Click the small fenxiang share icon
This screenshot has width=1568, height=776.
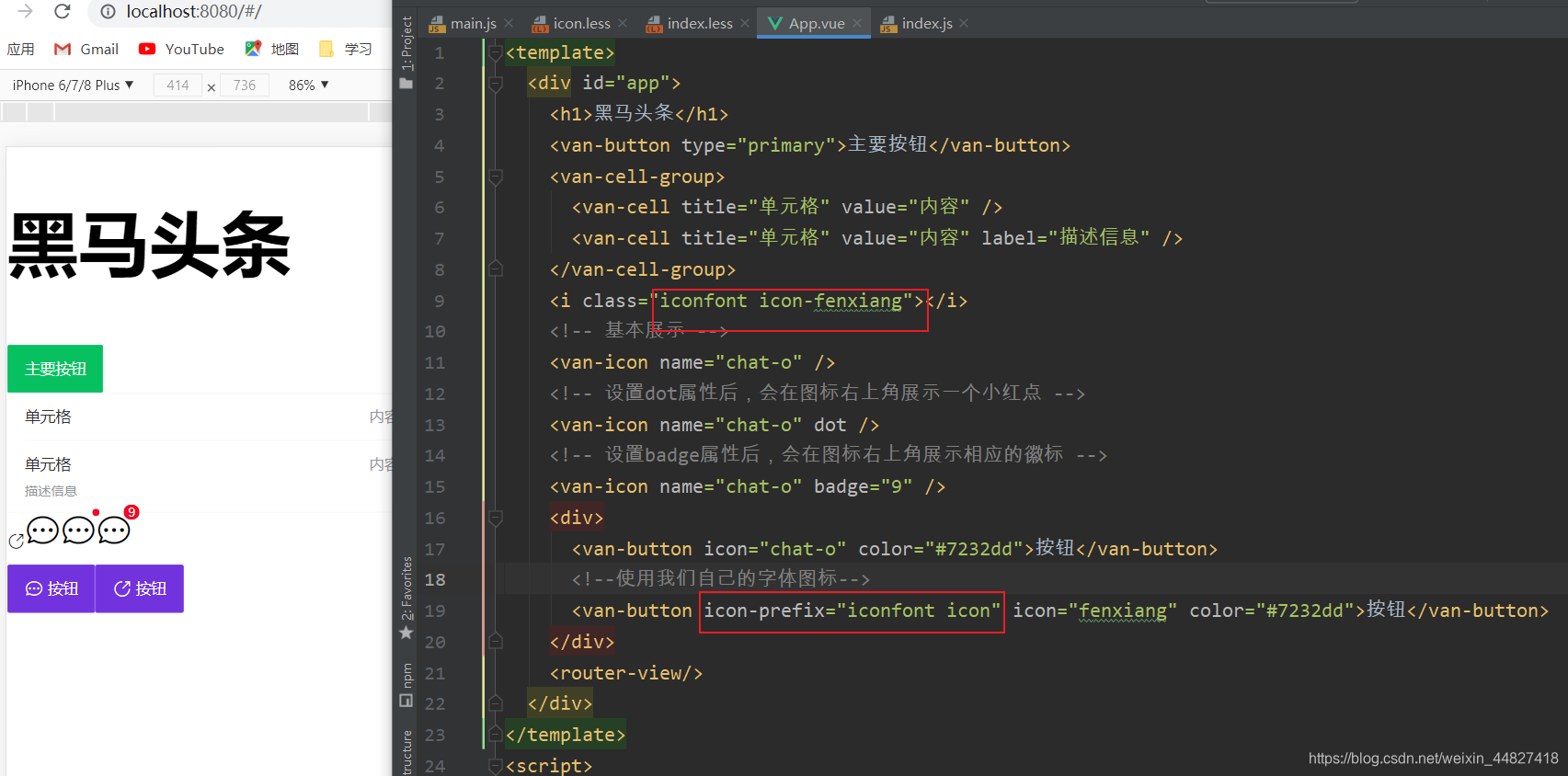[x=16, y=542]
